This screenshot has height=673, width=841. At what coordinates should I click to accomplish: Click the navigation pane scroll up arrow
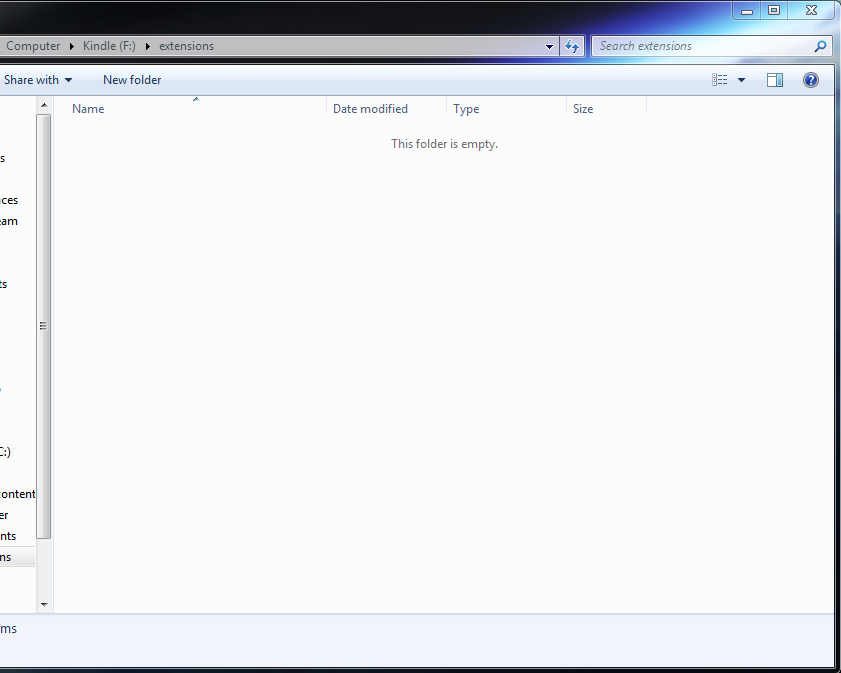(44, 105)
